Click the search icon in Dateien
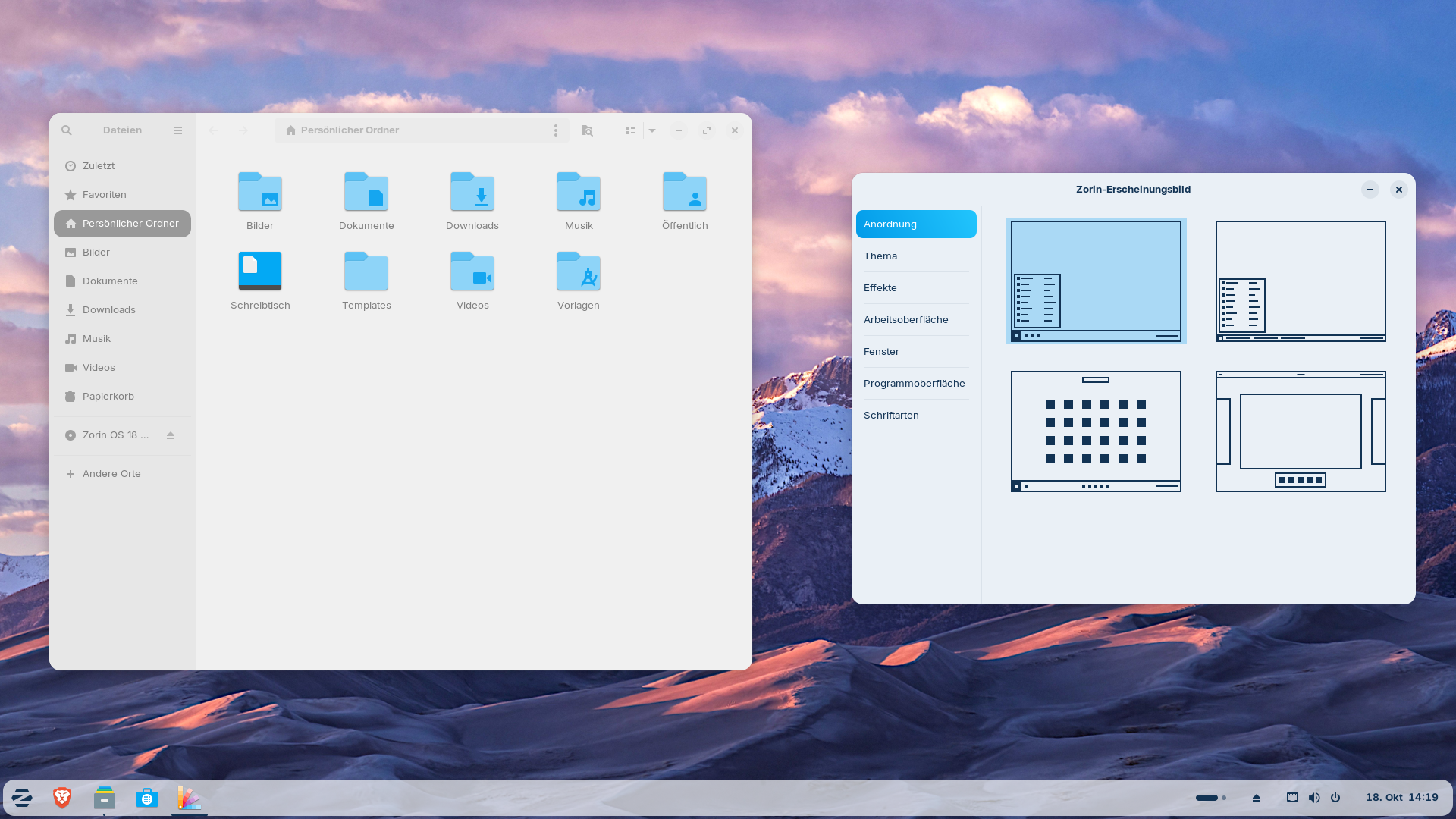Viewport: 1456px width, 819px height. pyautogui.click(x=67, y=130)
